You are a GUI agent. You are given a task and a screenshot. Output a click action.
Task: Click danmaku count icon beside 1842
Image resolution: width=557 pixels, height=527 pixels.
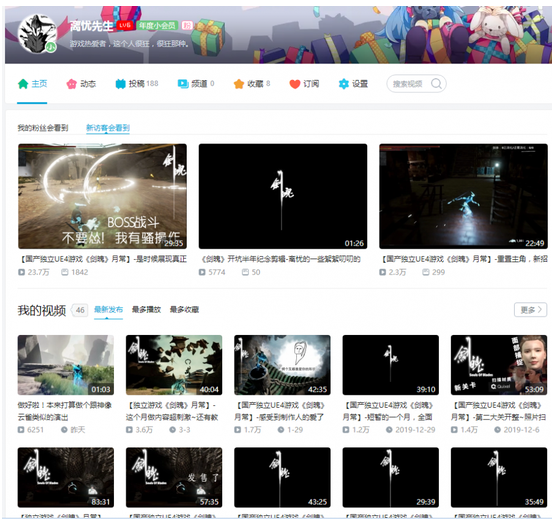point(65,272)
